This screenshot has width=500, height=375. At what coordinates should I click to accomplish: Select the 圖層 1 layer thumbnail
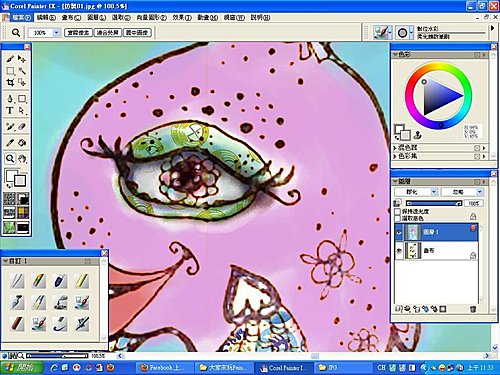click(412, 232)
